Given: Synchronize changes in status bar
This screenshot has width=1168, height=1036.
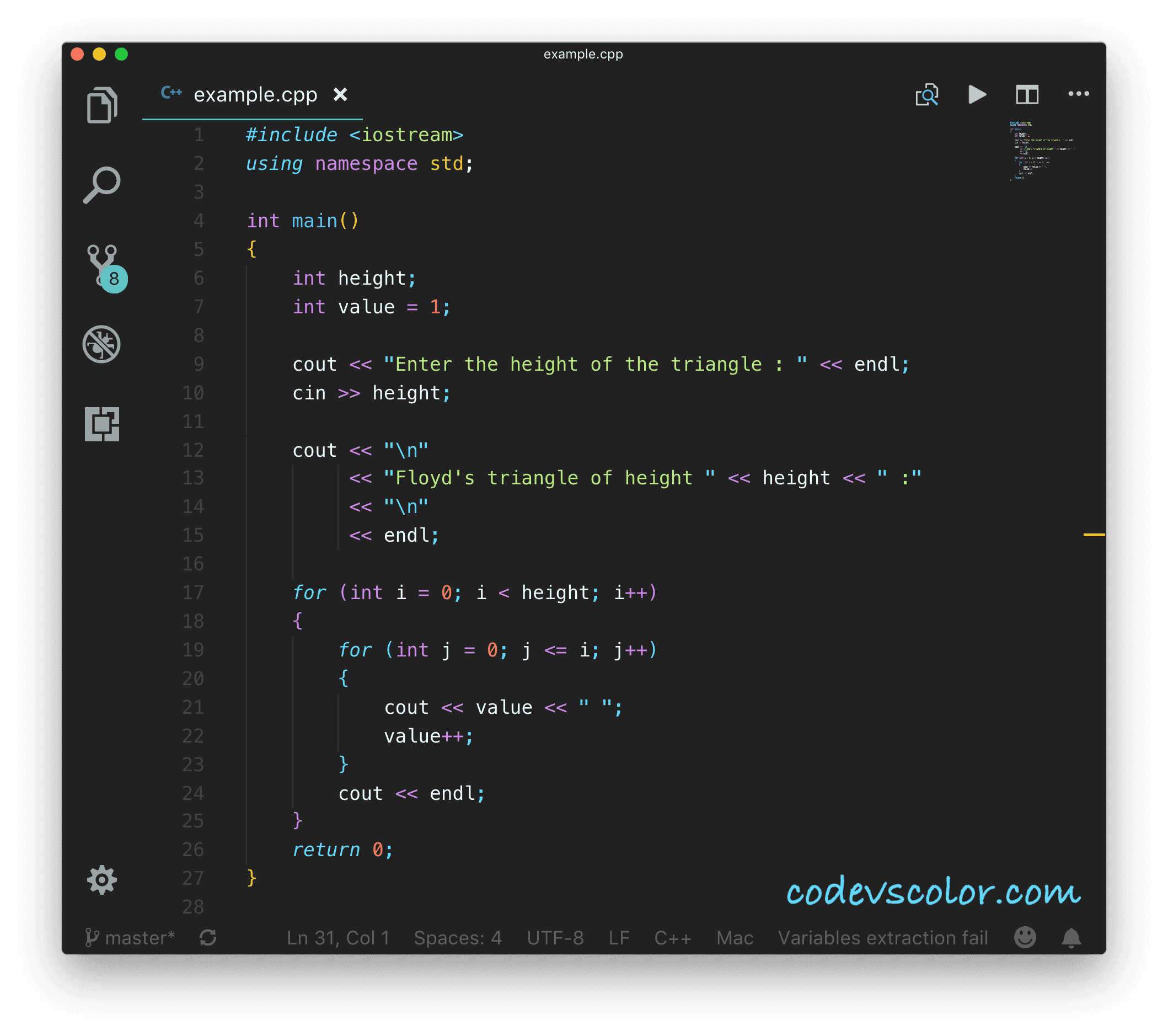Looking at the screenshot, I should pos(208,938).
